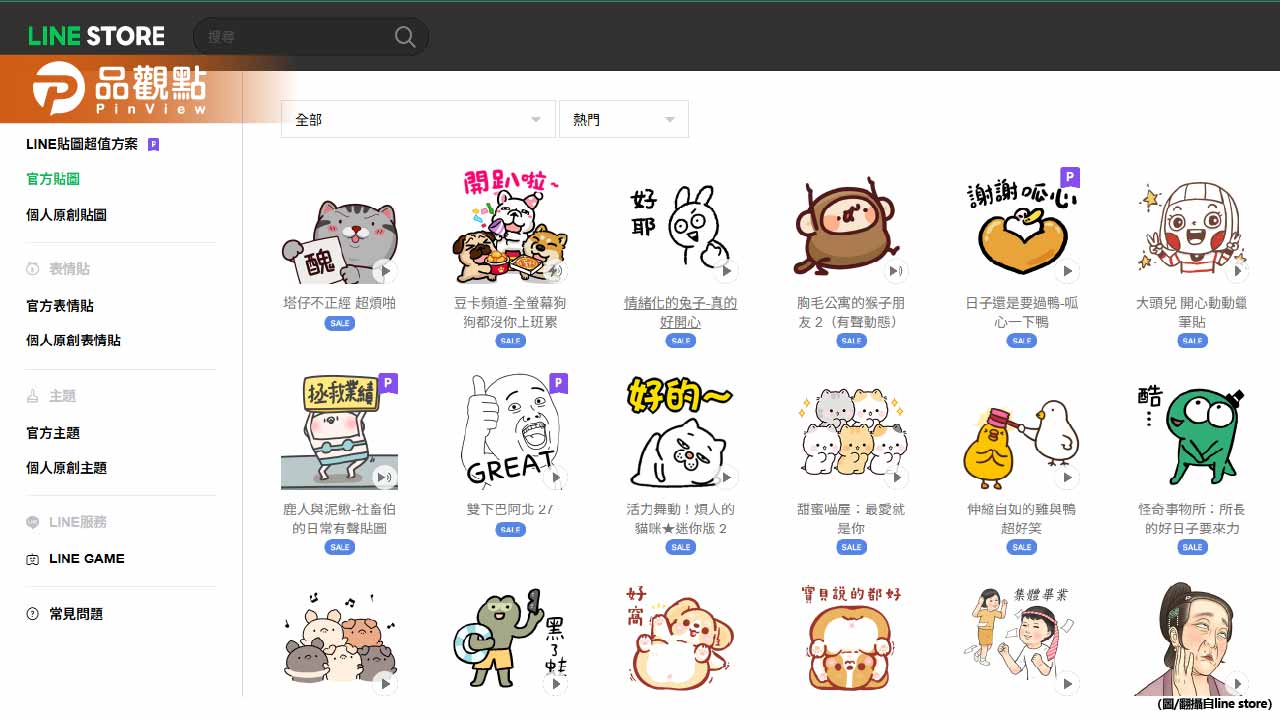The image size is (1280, 720).
Task: Click the LINE icon beside LINE服務
Action: point(33,522)
